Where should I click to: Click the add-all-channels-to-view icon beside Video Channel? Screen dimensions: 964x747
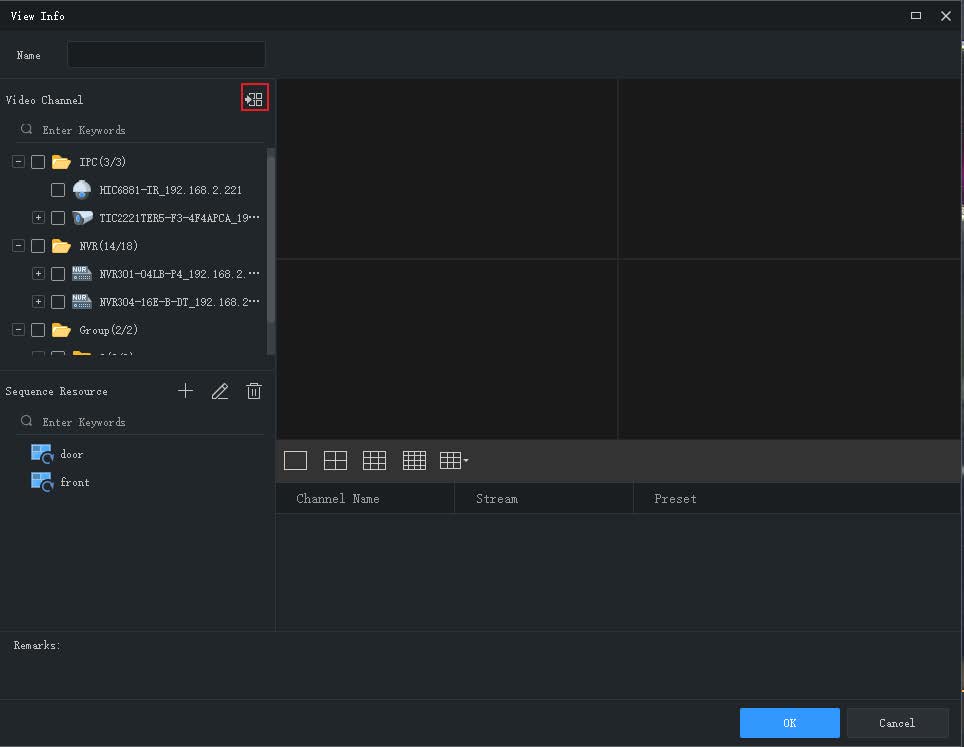(x=255, y=98)
